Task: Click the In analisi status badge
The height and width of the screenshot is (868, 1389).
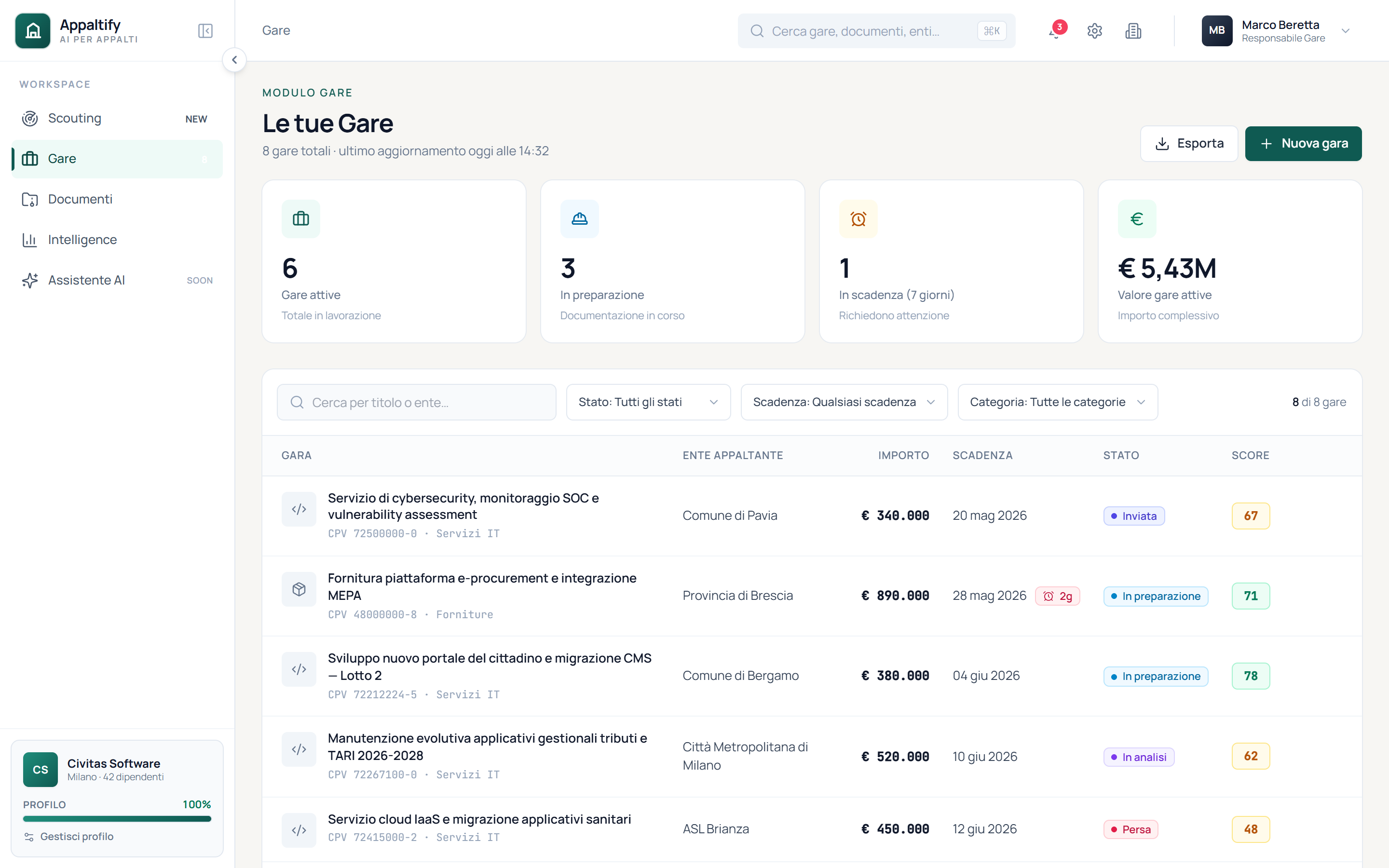Action: 1139,757
